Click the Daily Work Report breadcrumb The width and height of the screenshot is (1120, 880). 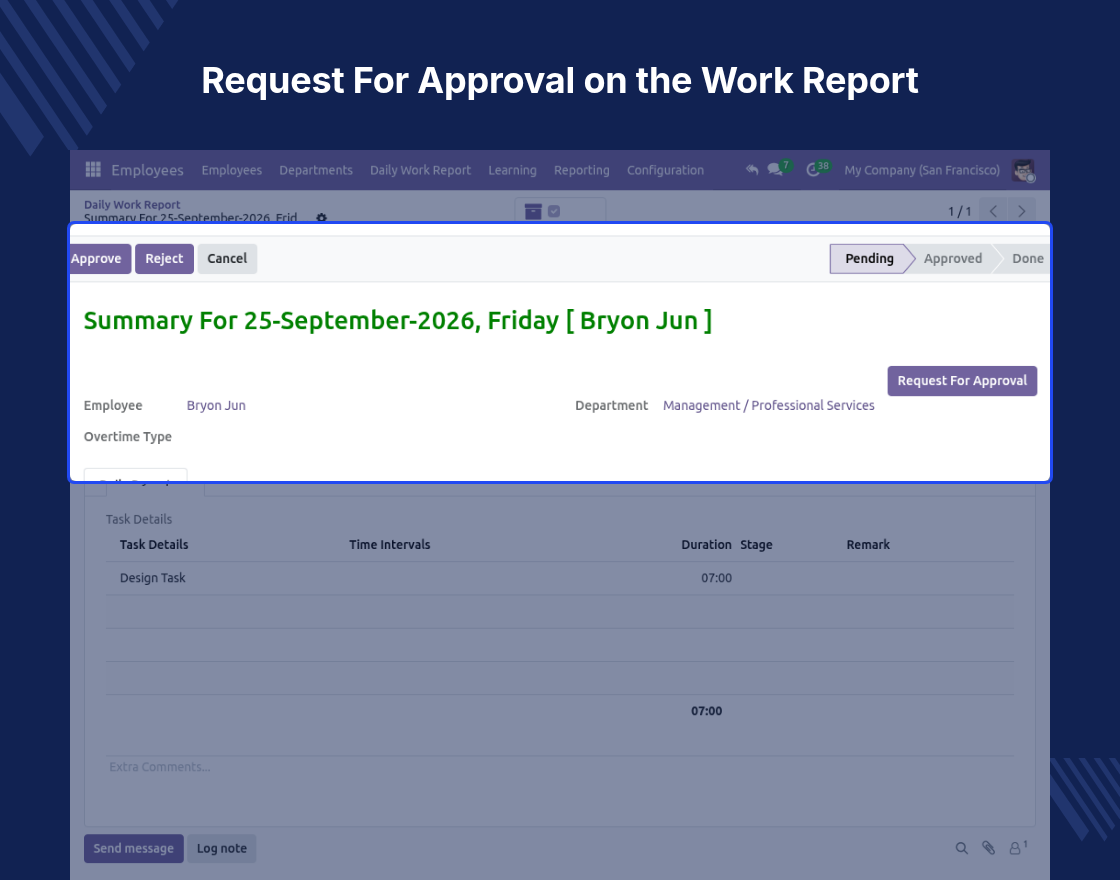(x=132, y=204)
